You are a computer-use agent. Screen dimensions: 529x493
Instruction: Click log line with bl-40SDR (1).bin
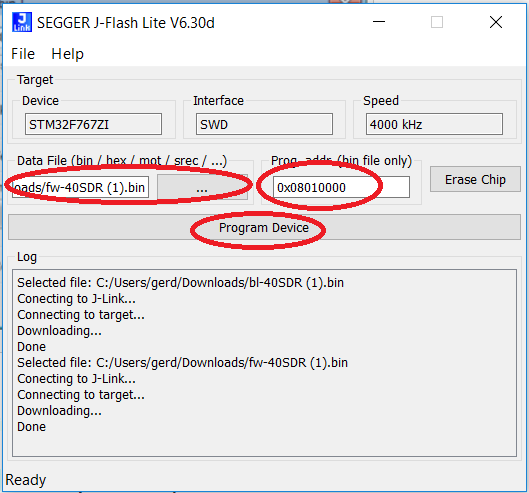[x=180, y=283]
